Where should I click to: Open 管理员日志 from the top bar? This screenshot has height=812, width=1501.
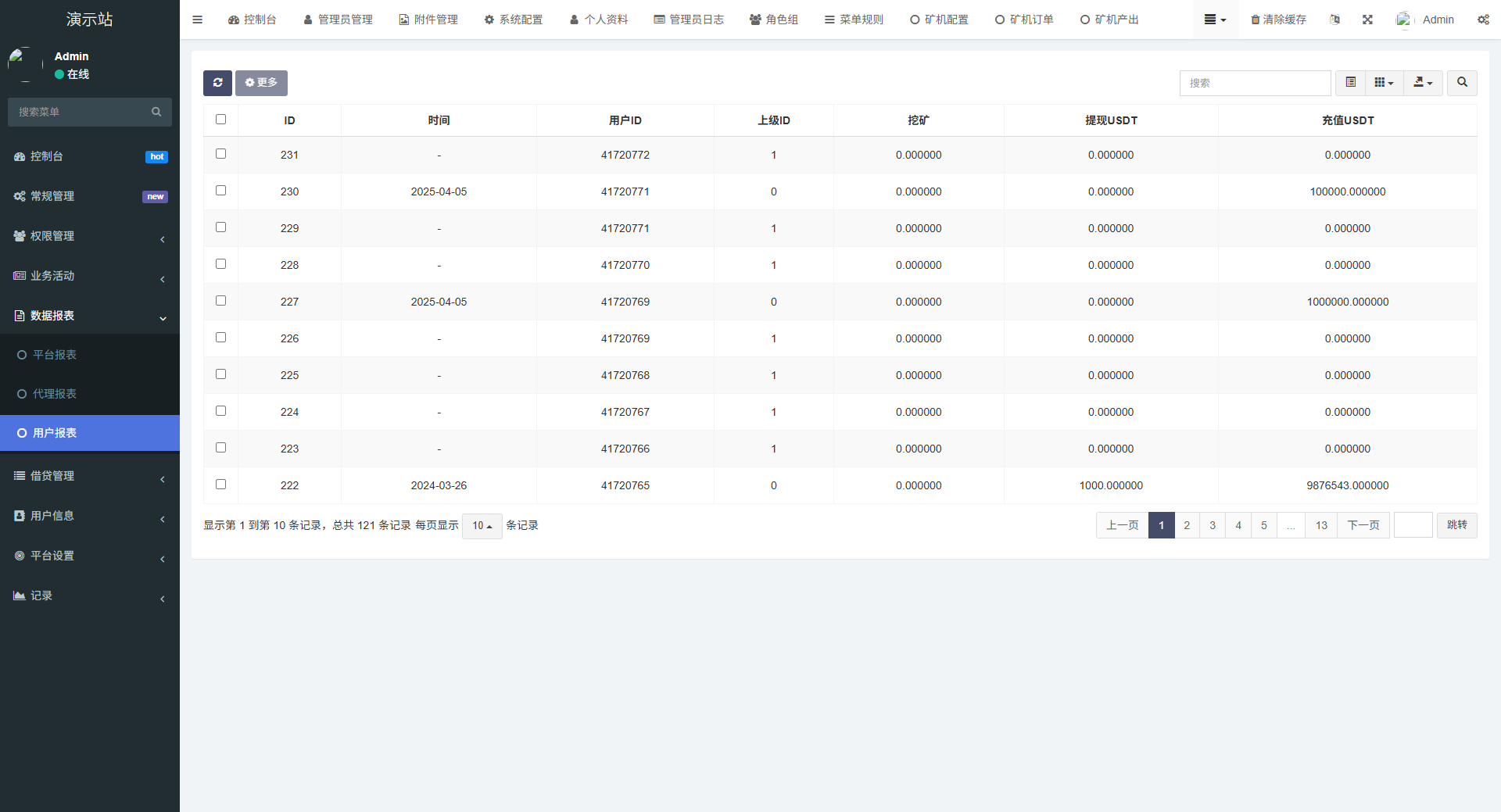pos(689,19)
